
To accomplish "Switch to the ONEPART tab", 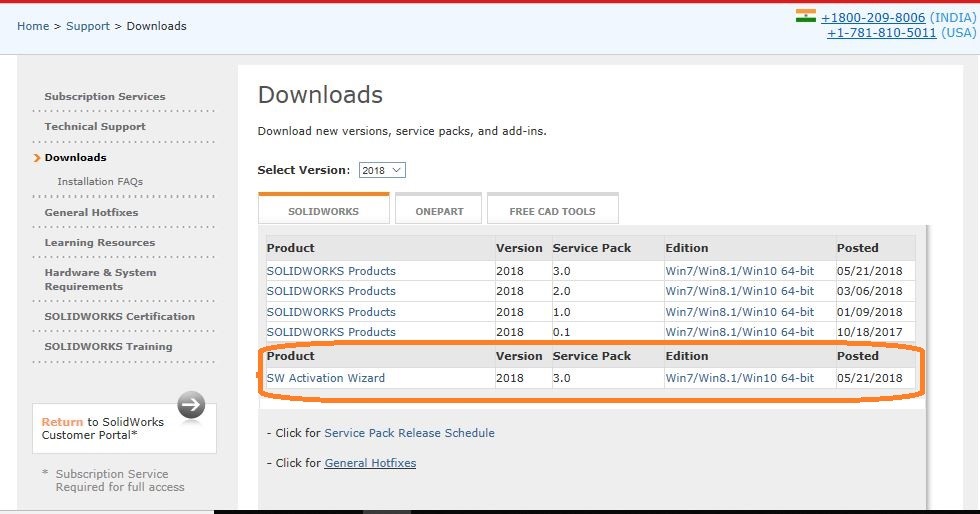I will point(439,209).
